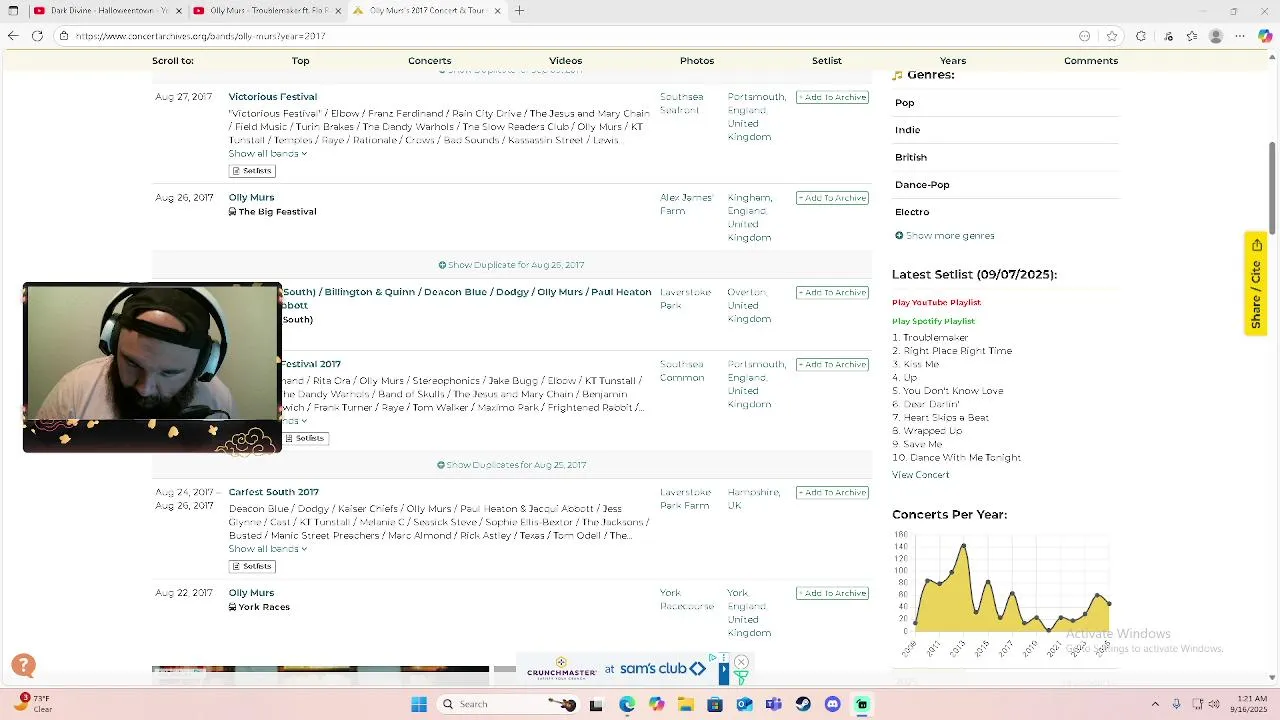The image size is (1280, 720).
Task: Expand Show Duplicates for Aug 25, 2017
Action: tap(511, 465)
